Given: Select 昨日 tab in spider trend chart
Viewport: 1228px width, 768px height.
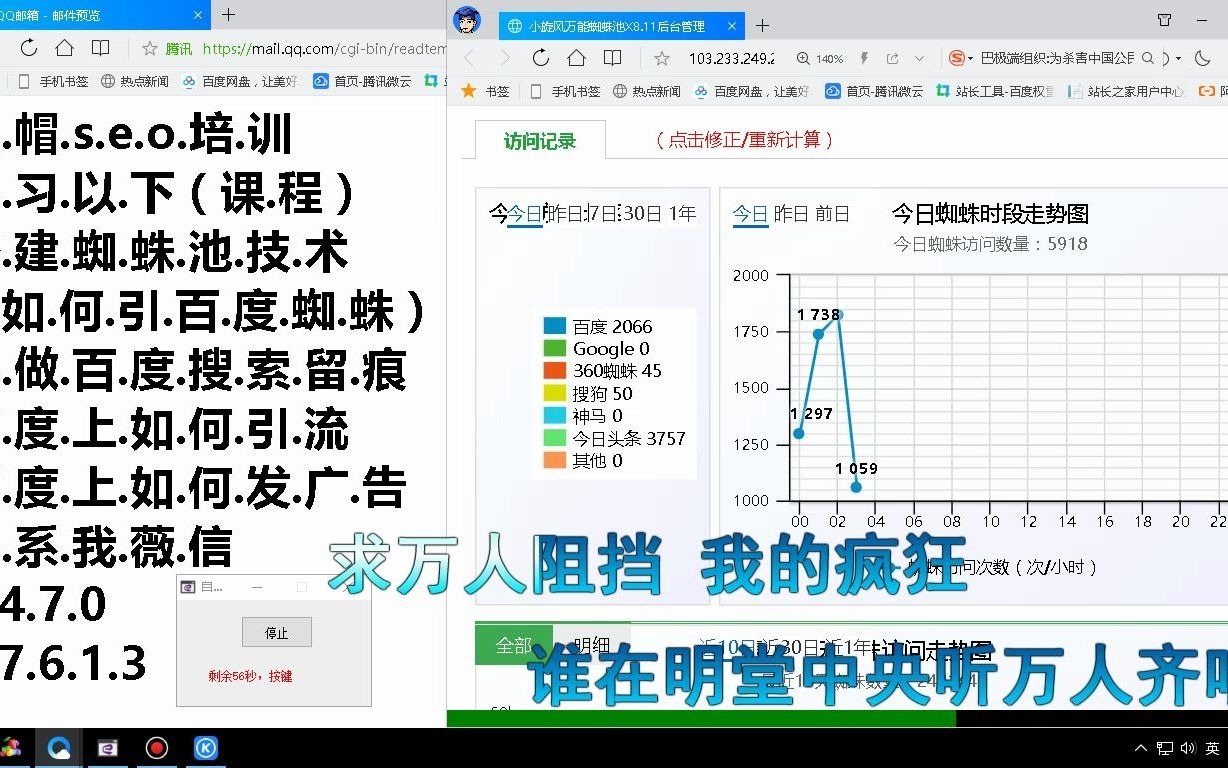Looking at the screenshot, I should (791, 213).
